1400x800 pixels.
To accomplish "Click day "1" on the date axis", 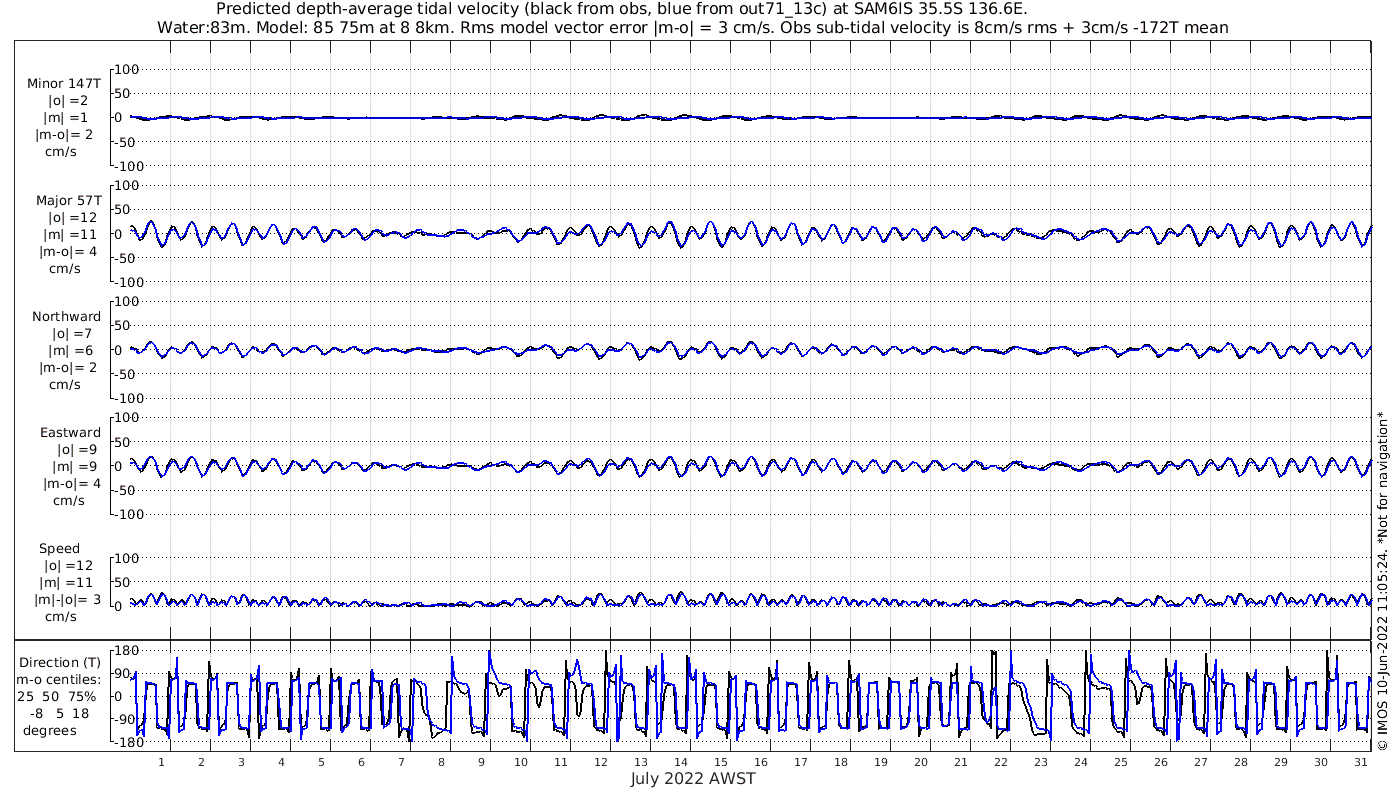I will (x=161, y=762).
